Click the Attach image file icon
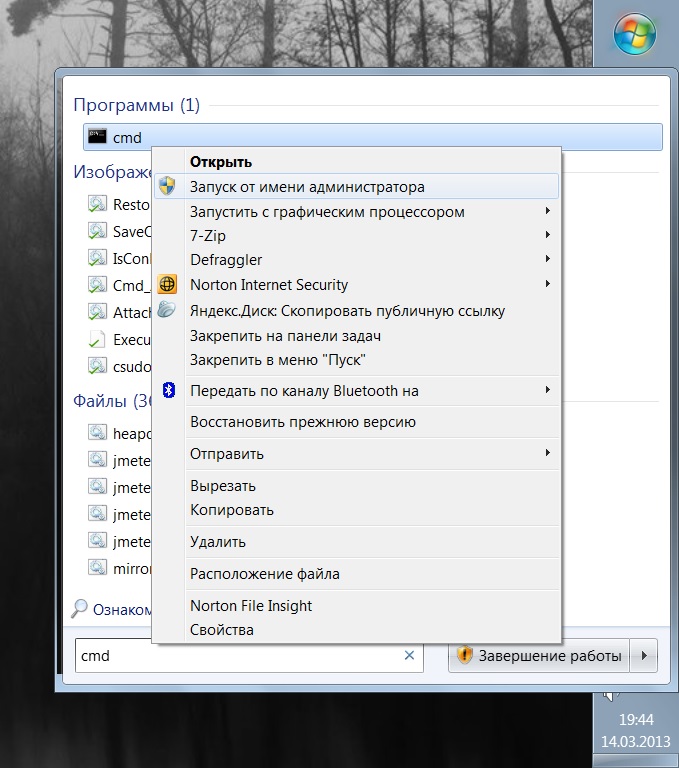679x768 pixels. point(97,311)
